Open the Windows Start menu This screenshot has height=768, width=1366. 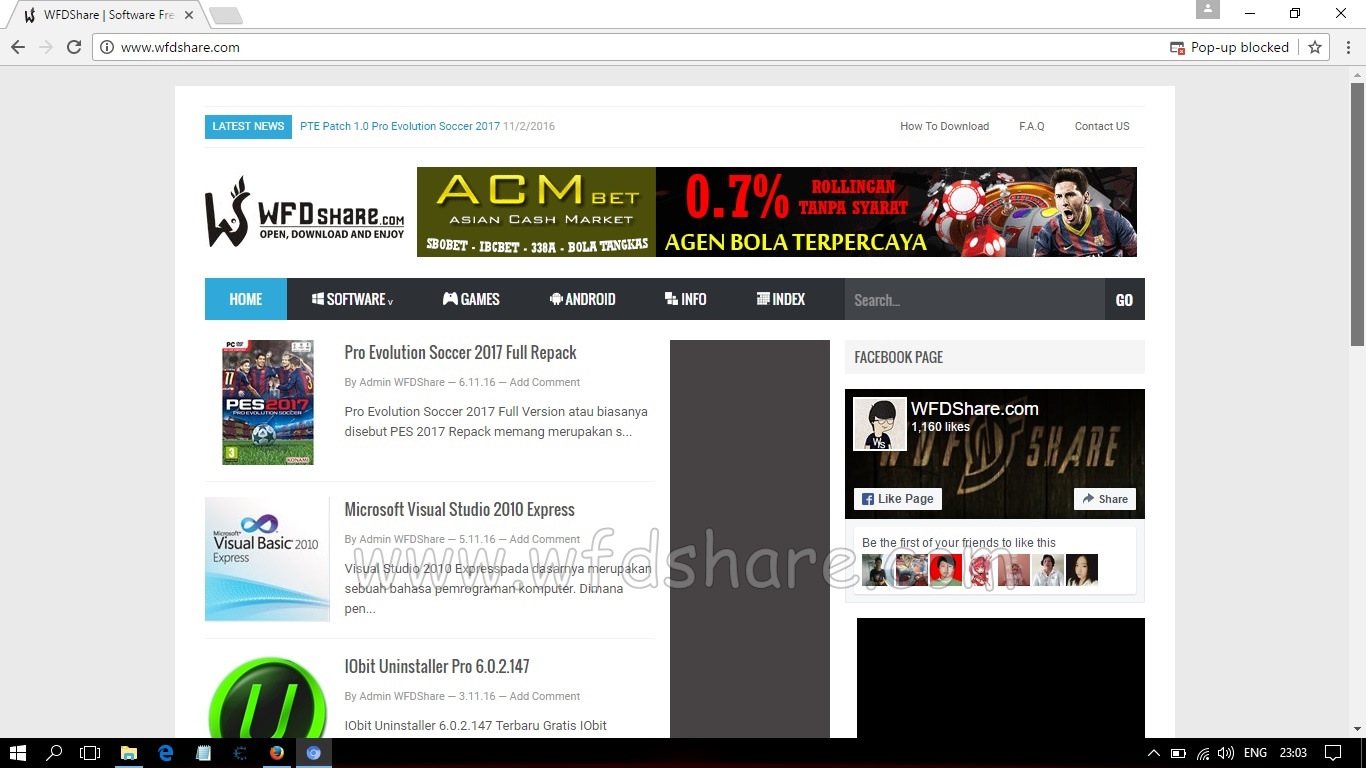[x=18, y=753]
